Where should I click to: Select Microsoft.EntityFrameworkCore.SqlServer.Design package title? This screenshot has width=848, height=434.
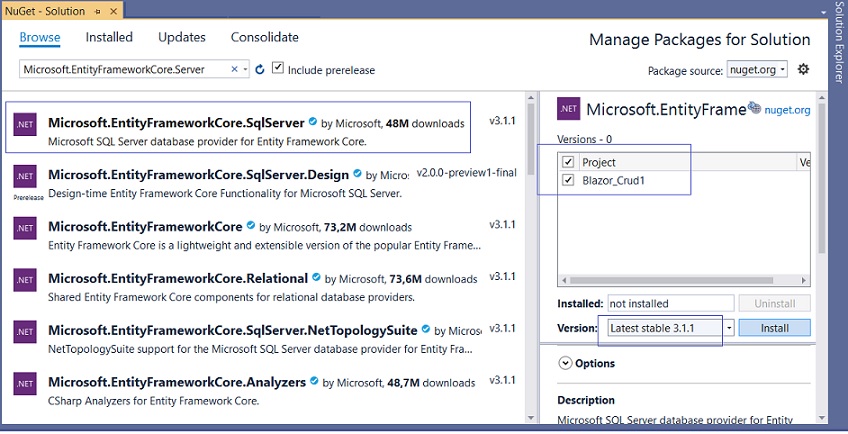point(198,175)
